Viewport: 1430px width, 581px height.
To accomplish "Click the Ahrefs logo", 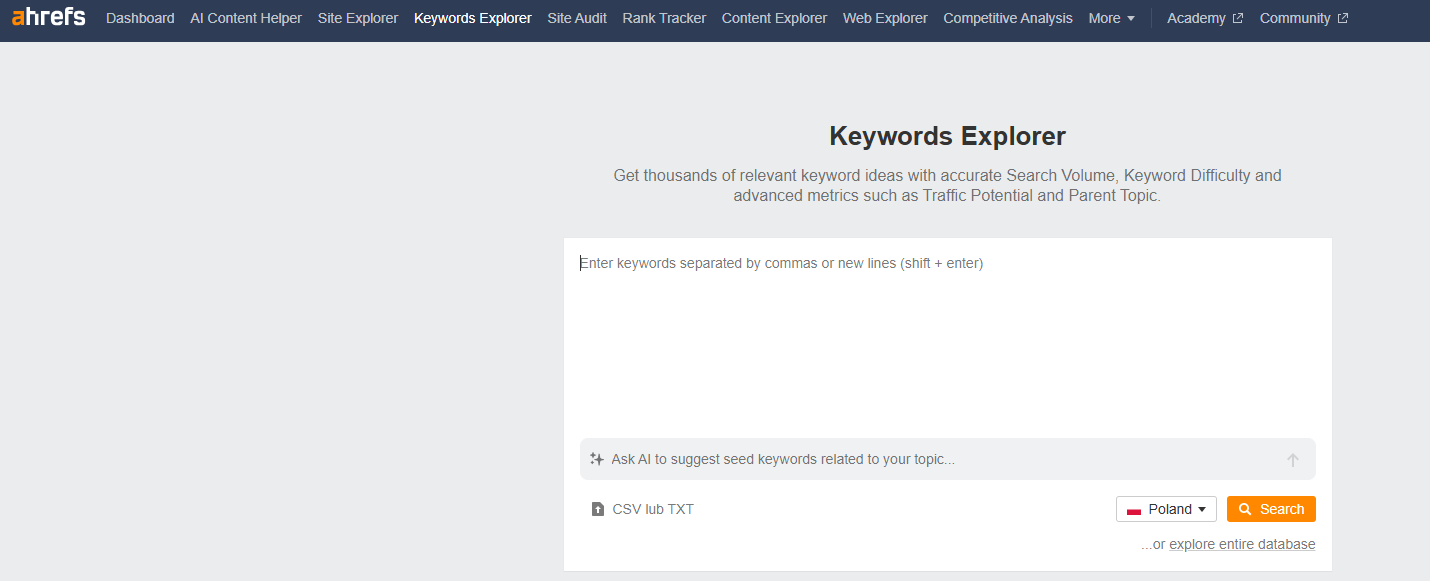I will click(x=48, y=17).
